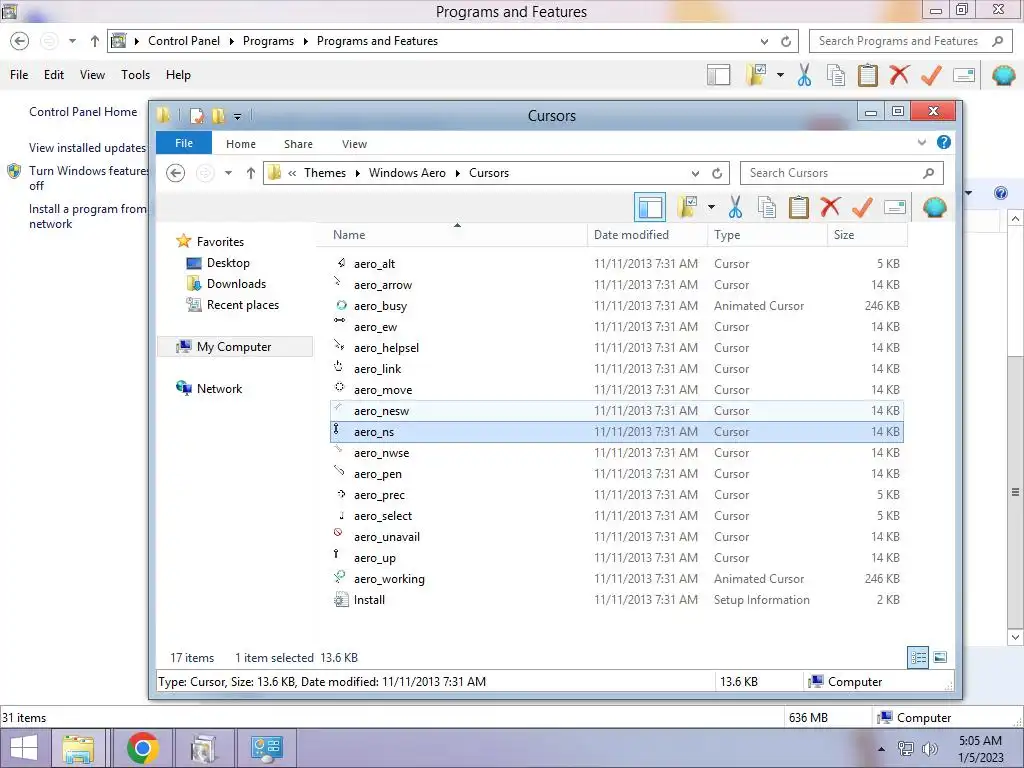Select the aero_working file
This screenshot has width=1024, height=768.
616,579
